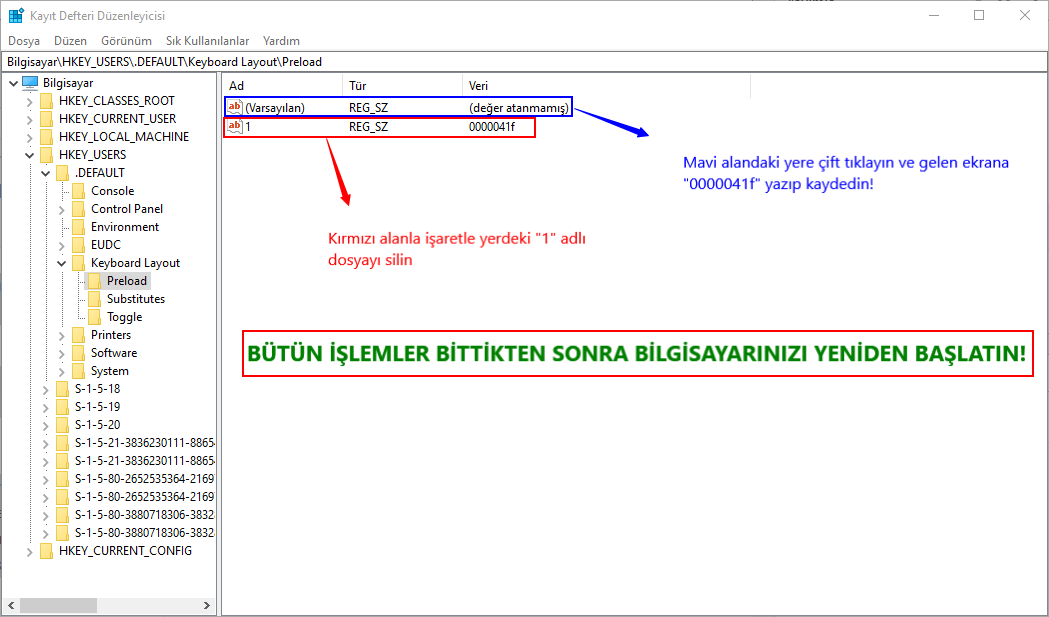
Task: Select the S-1-5-18 key label
Action: pos(98,389)
